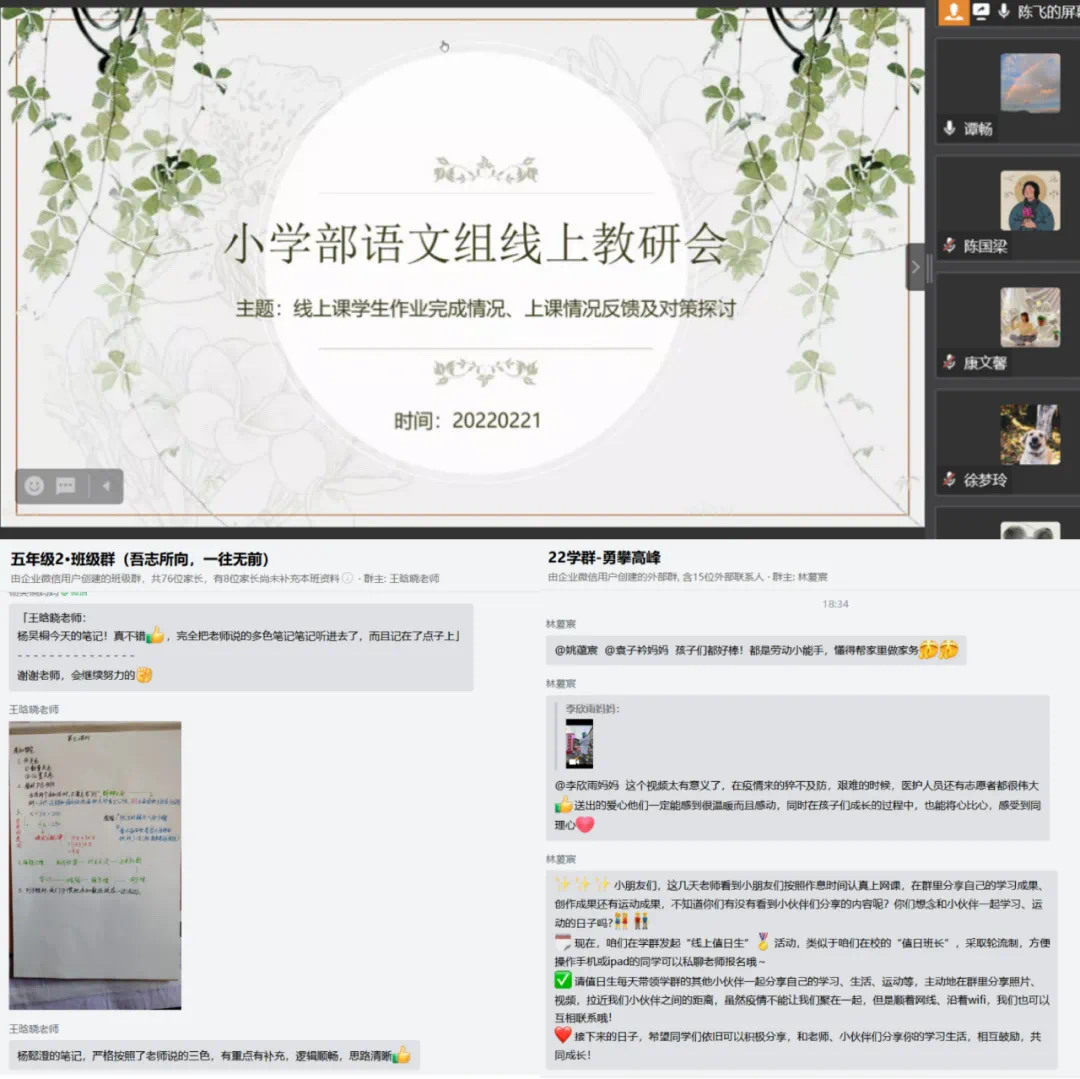Select 康文馨's avatar thumbnail
This screenshot has height=1079, width=1080.
click(x=1030, y=317)
